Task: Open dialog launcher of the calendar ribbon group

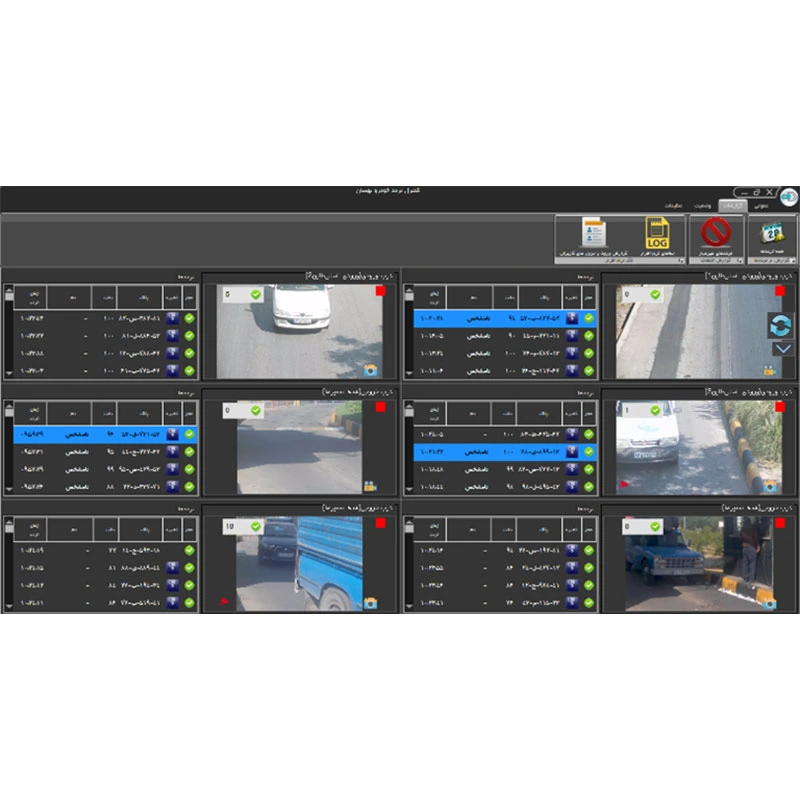Action: click(792, 261)
